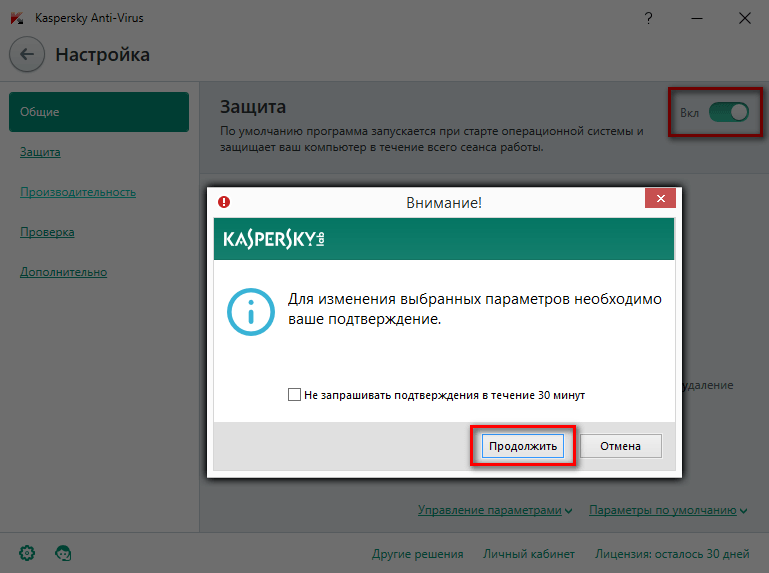Open the settings gear icon in footer
The width and height of the screenshot is (769, 573).
tap(27, 553)
